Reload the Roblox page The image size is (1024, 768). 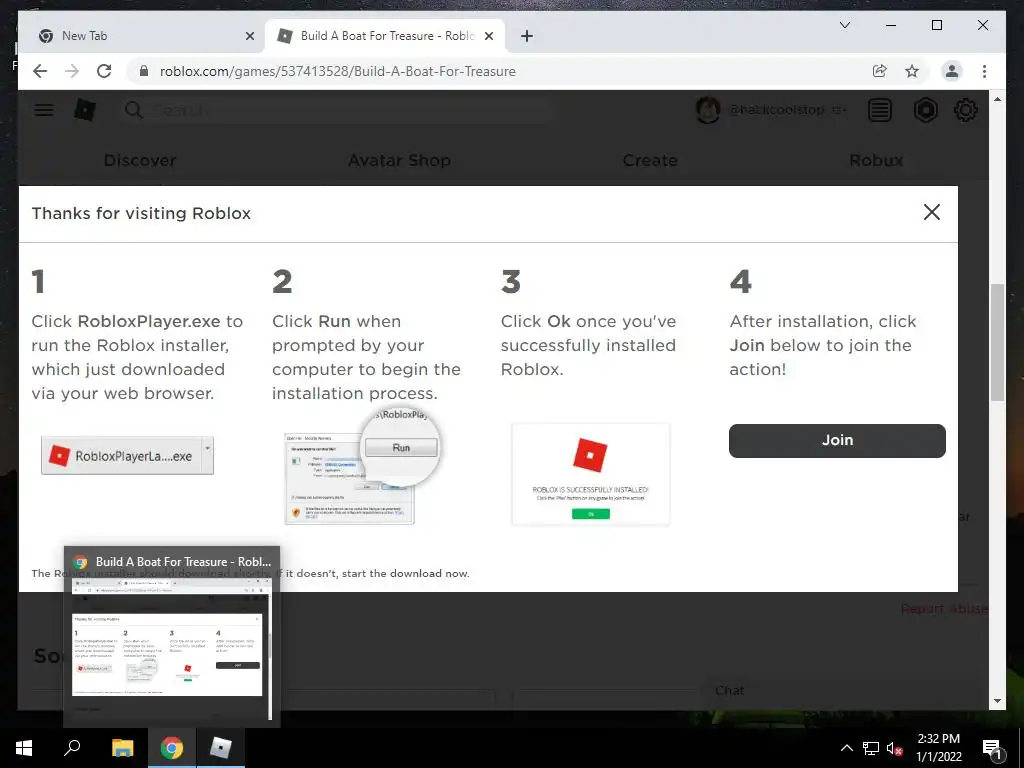(104, 71)
